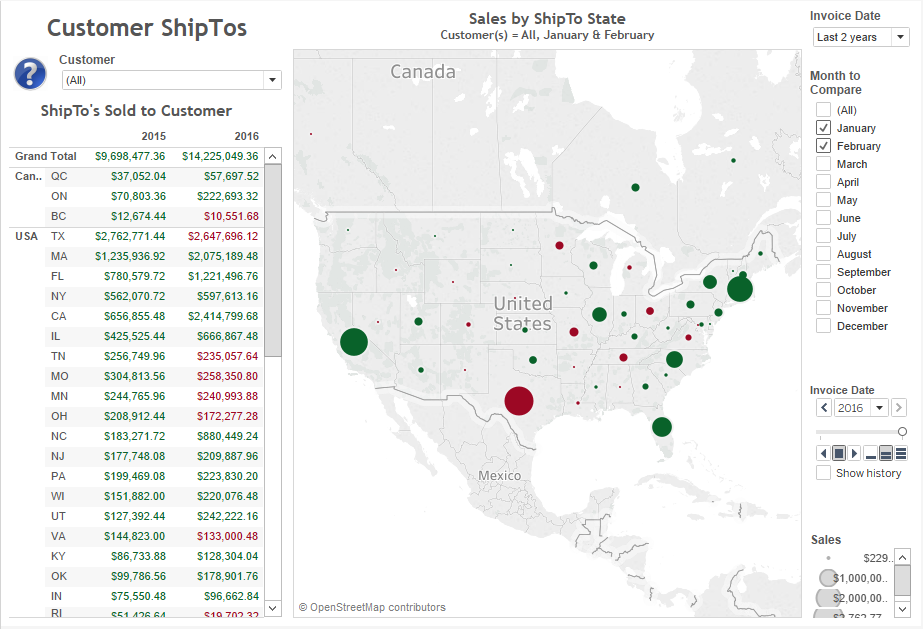Open the 2016 year dropdown
The height and width of the screenshot is (629, 923).
click(x=861, y=408)
